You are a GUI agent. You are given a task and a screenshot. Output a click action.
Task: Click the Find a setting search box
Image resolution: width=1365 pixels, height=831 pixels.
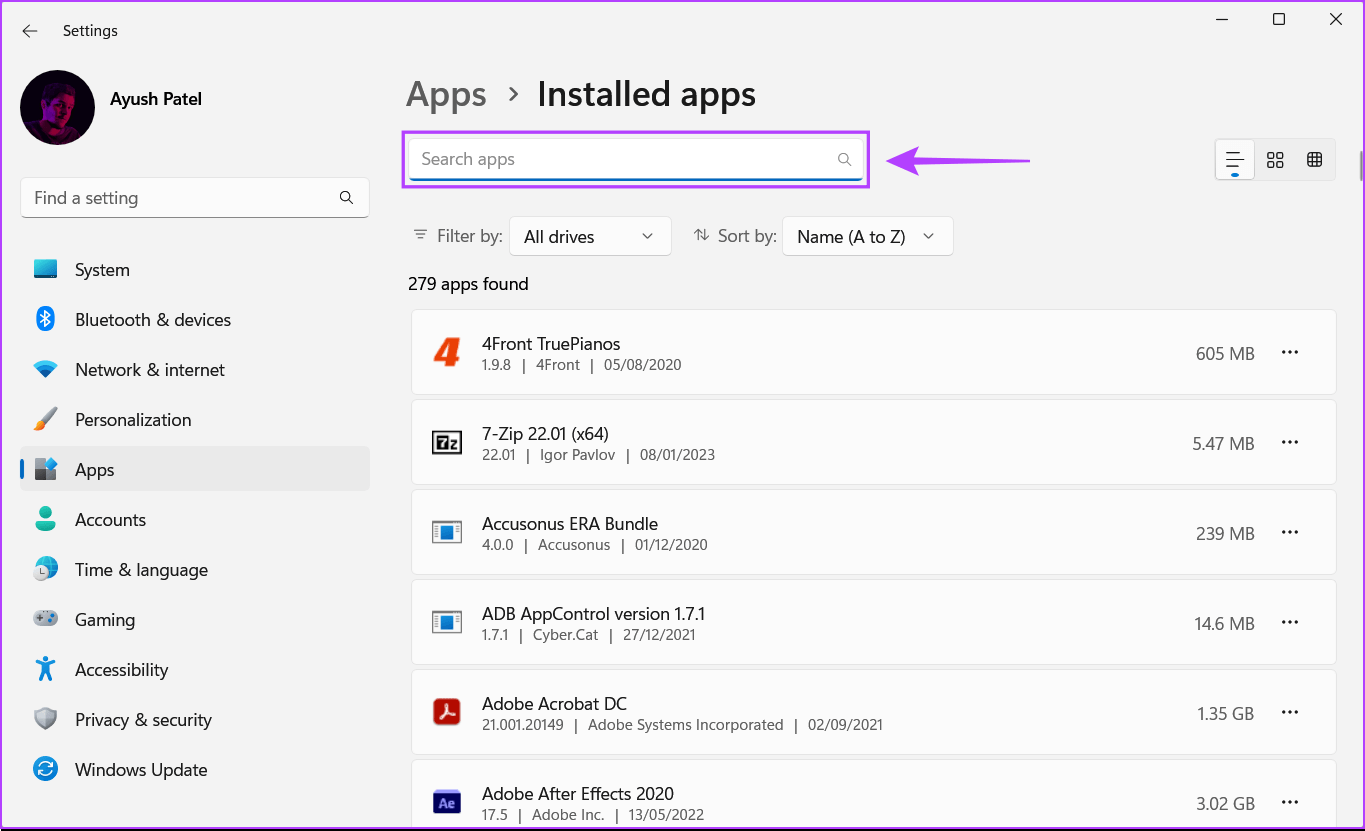[x=195, y=198]
